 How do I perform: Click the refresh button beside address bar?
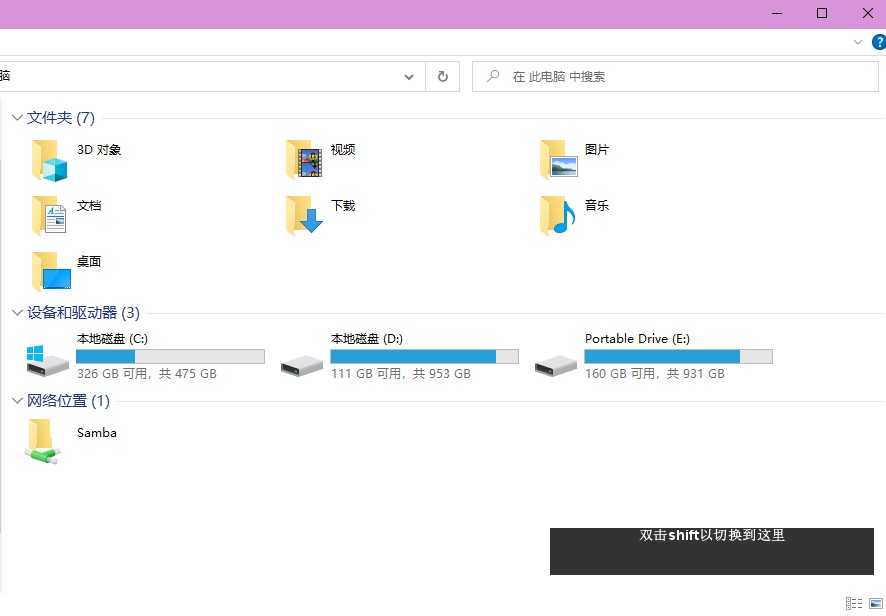pos(443,76)
